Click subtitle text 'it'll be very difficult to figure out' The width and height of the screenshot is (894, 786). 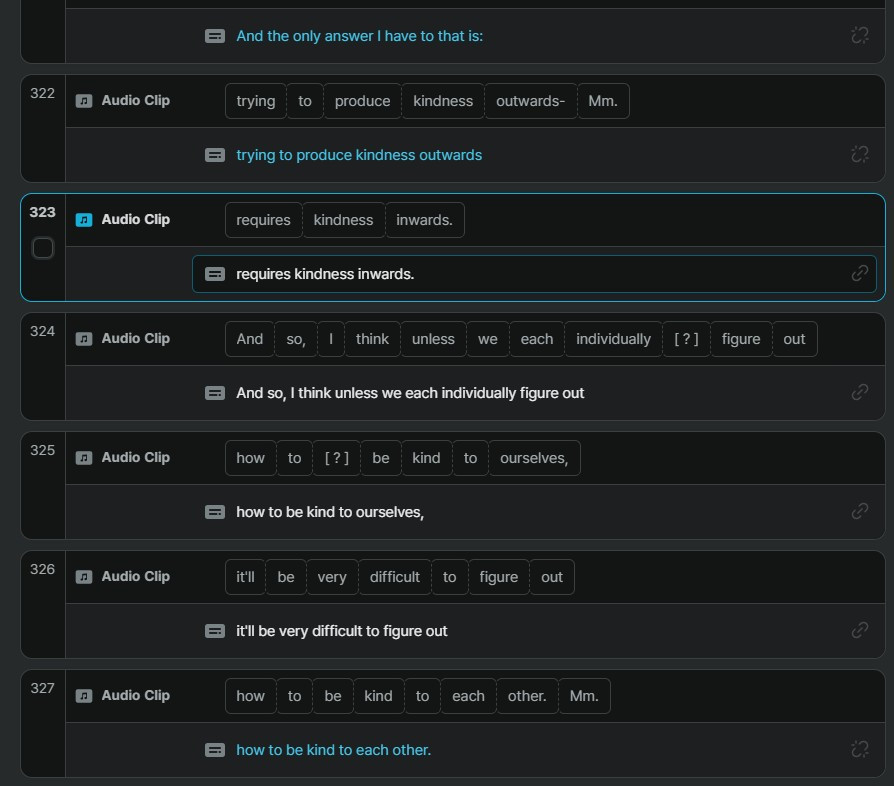click(x=342, y=631)
